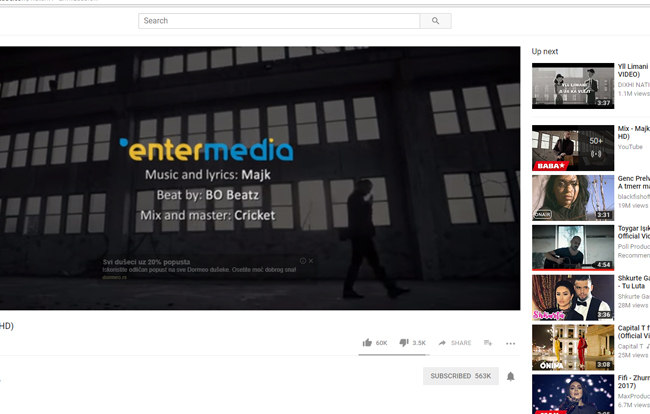The width and height of the screenshot is (650, 414).
Task: Click the Capital T video title
Action: tap(633, 332)
